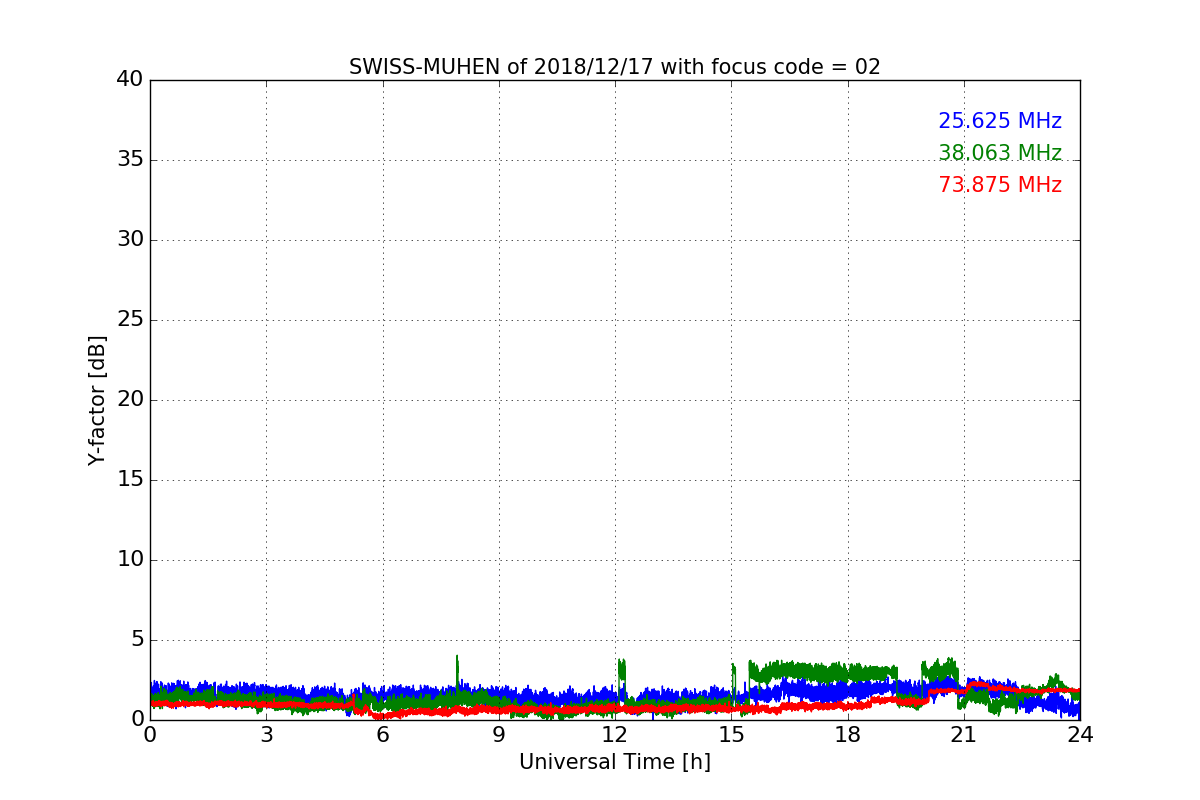Click y-axis tick value 30

(x=130, y=239)
